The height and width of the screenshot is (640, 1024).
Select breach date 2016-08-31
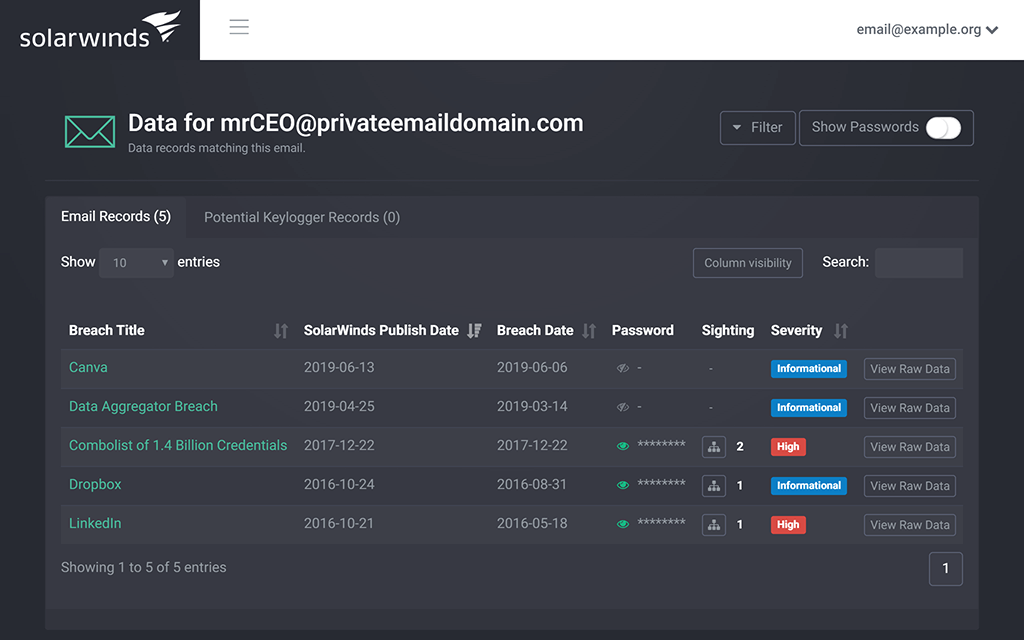pyautogui.click(x=532, y=485)
